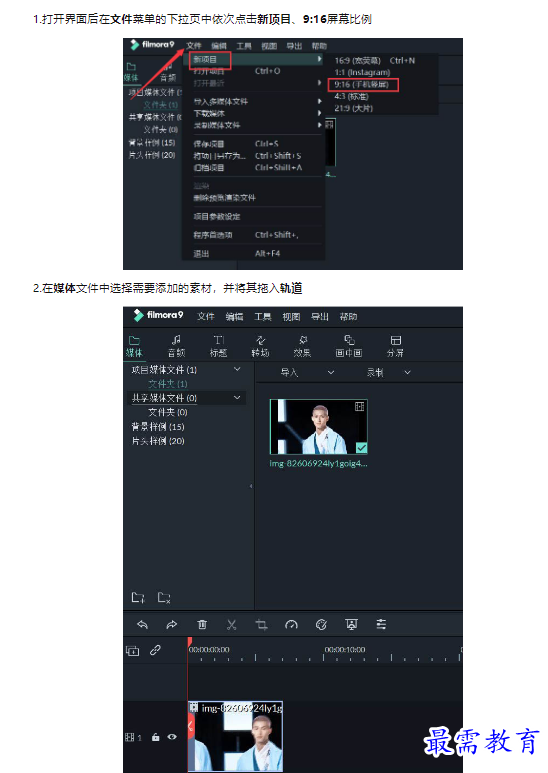The height and width of the screenshot is (773, 548).
Task: Click the trash delete icon in timeline toolbar
Action: [202, 625]
